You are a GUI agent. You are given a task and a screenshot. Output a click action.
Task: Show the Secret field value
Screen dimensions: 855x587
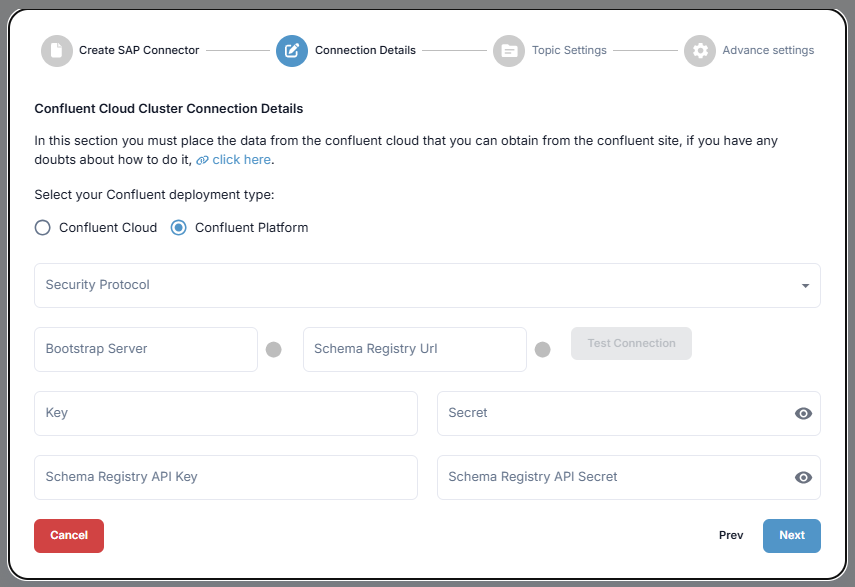(803, 414)
